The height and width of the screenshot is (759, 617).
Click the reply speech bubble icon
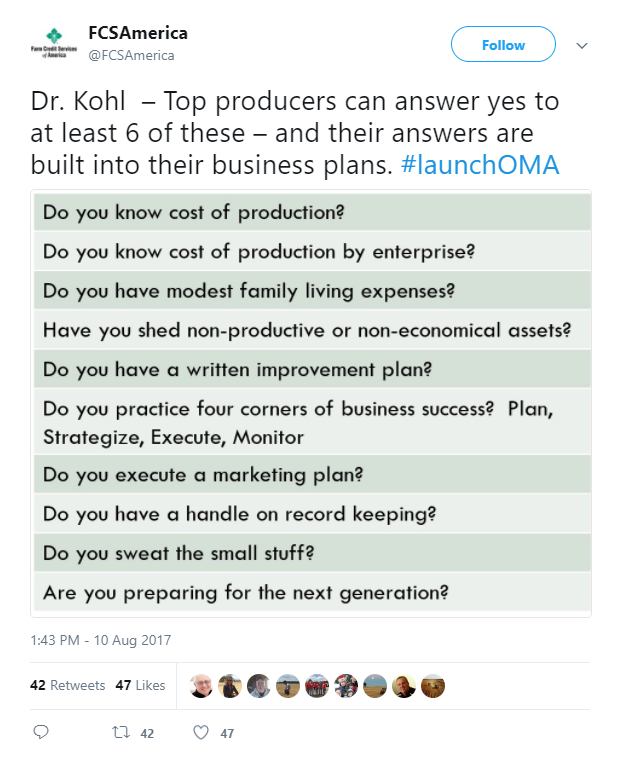(41, 732)
